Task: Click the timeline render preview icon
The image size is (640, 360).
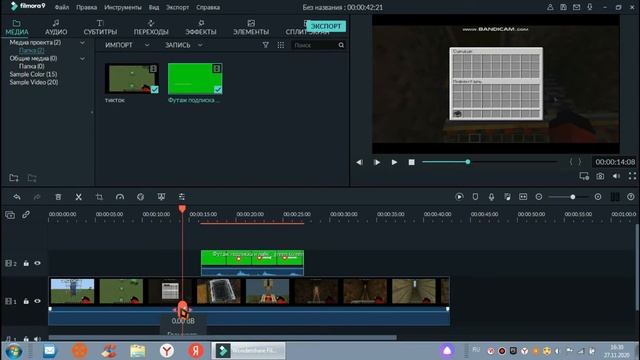Action: (x=459, y=197)
